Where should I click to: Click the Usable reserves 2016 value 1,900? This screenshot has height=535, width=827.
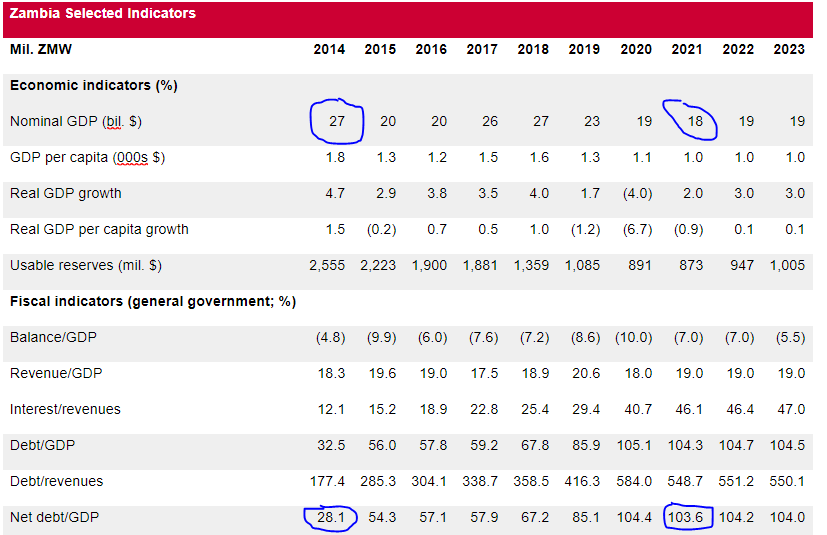(429, 265)
